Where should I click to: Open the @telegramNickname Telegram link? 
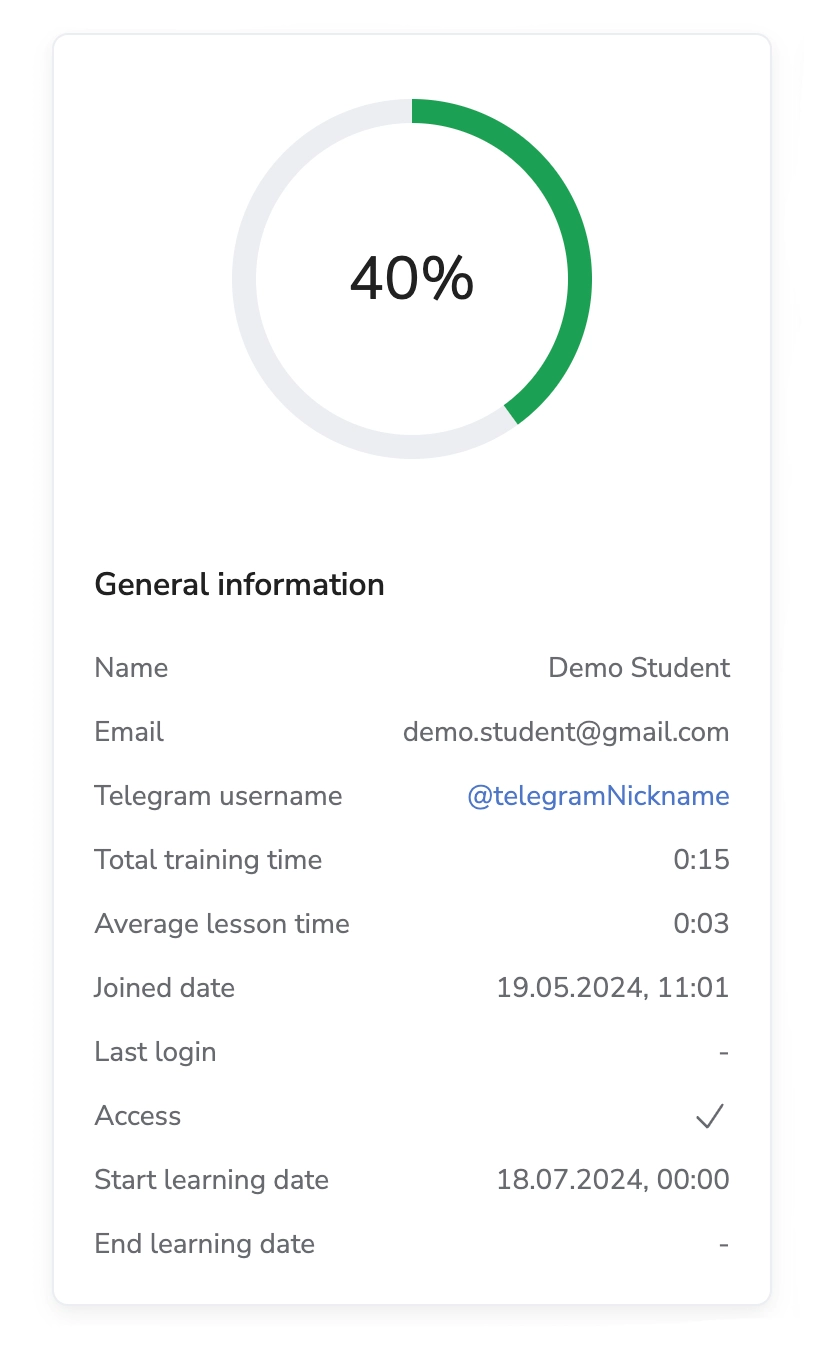pyautogui.click(x=598, y=796)
